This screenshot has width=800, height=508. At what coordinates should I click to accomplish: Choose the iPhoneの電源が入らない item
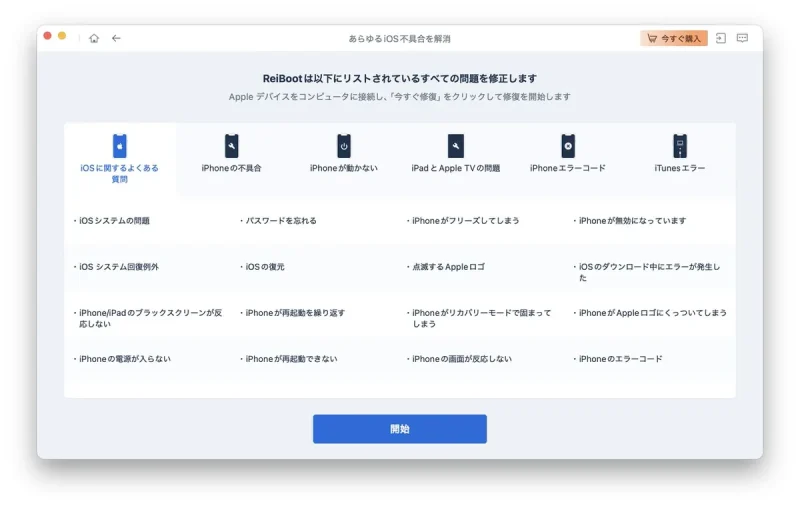pos(124,359)
